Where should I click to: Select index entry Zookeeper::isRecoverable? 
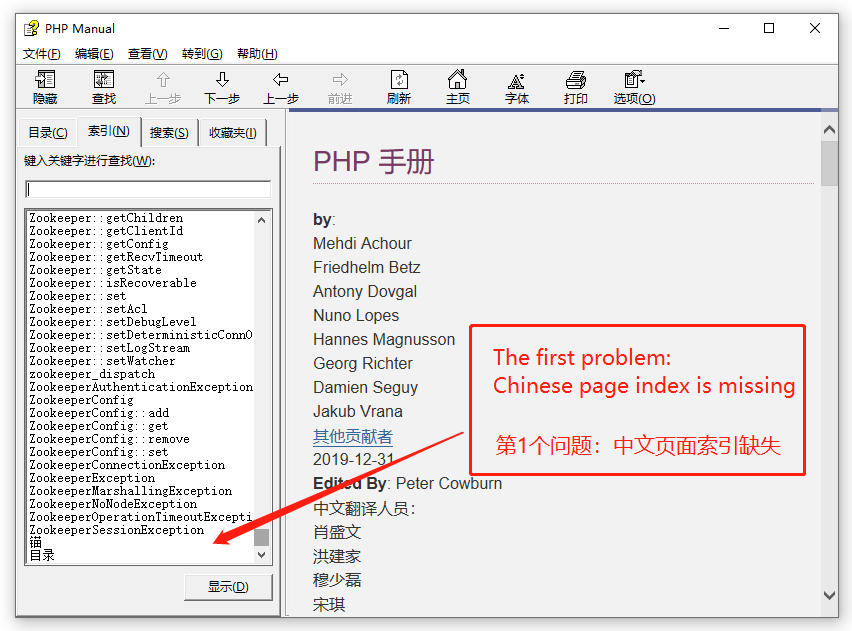coord(112,283)
